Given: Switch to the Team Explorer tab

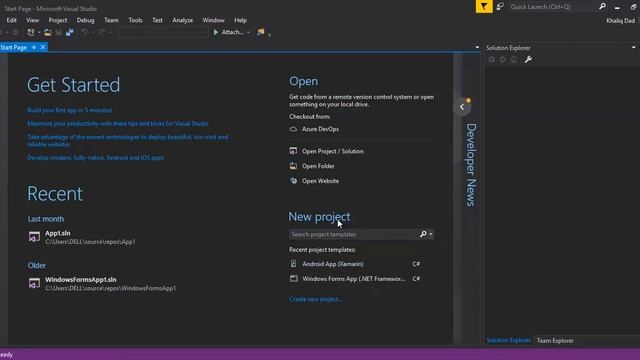Looking at the screenshot, I should click(x=555, y=340).
